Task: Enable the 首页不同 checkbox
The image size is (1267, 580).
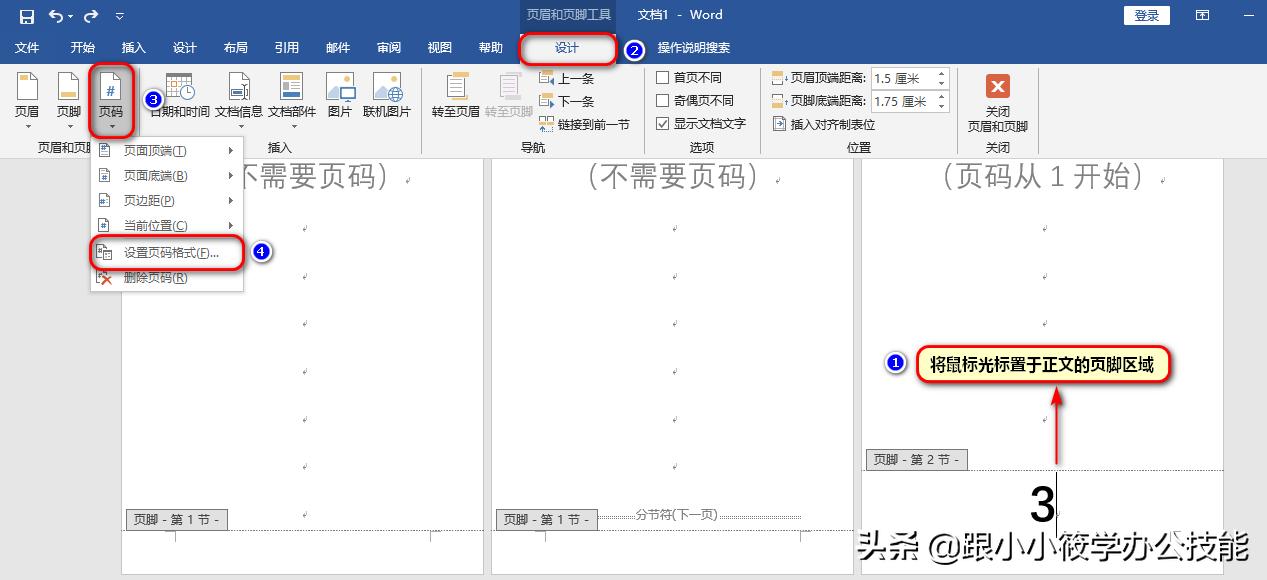Action: click(x=662, y=77)
